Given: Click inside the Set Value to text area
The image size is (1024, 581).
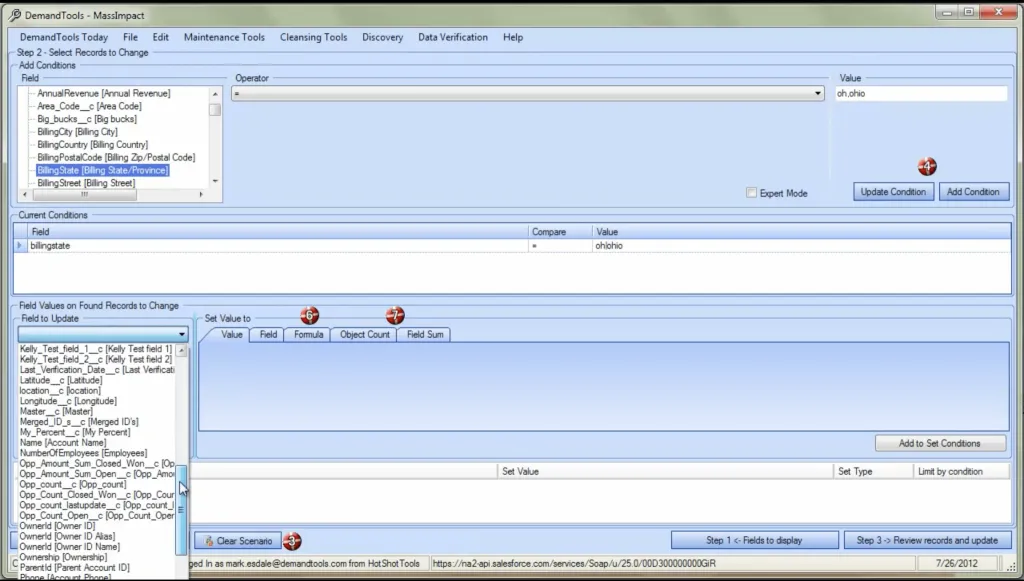Looking at the screenshot, I should coord(603,386).
